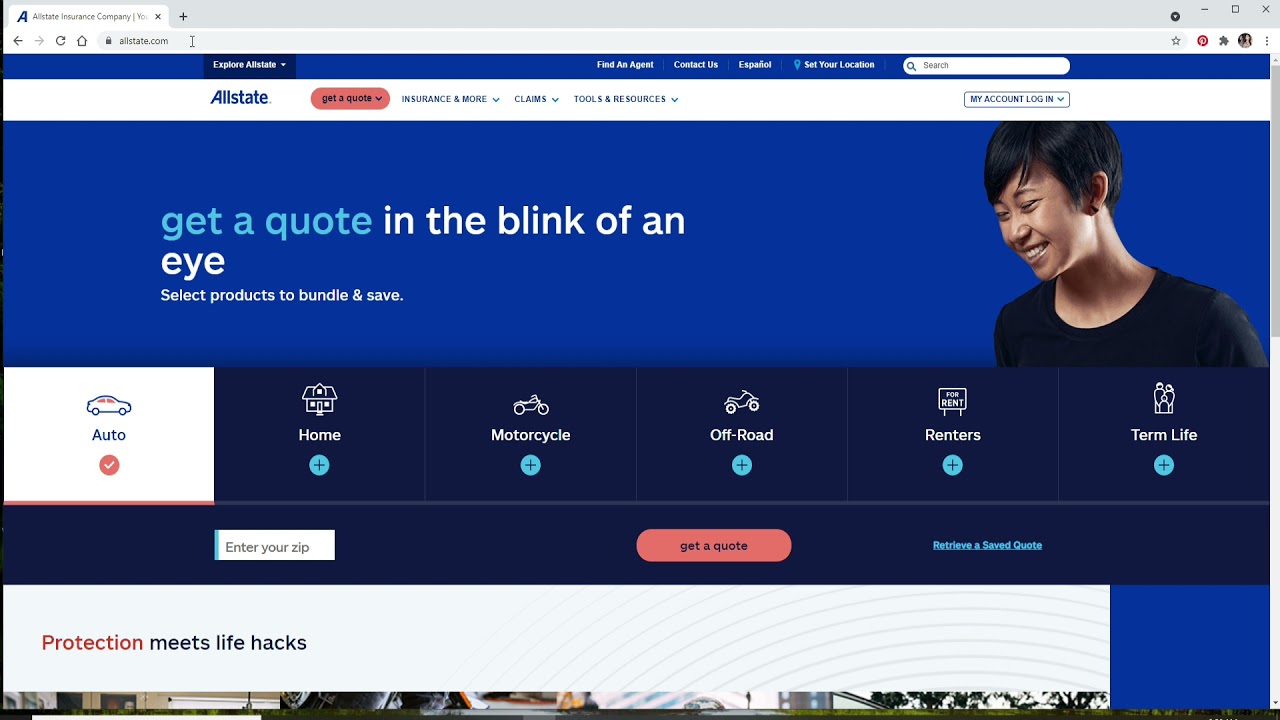Deselect the Auto checkmark toggle
This screenshot has height=720, width=1280.
[109, 465]
